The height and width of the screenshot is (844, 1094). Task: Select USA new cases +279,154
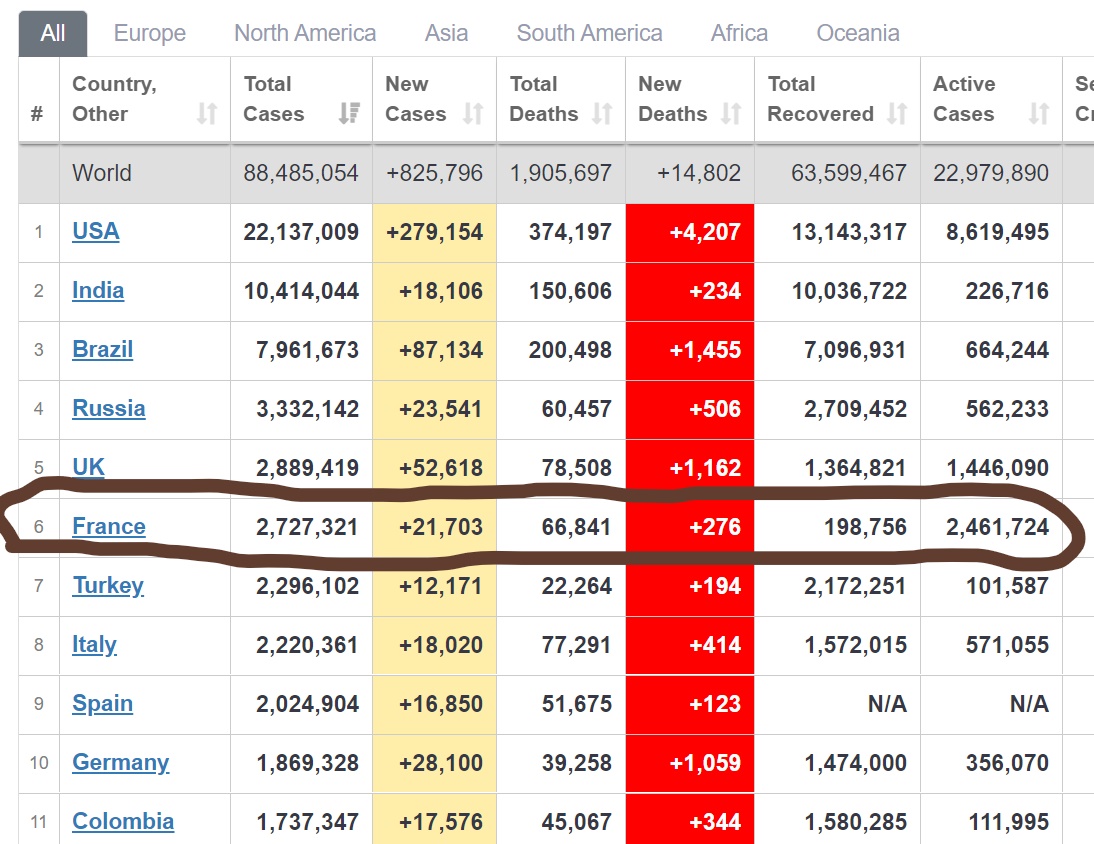(x=435, y=232)
